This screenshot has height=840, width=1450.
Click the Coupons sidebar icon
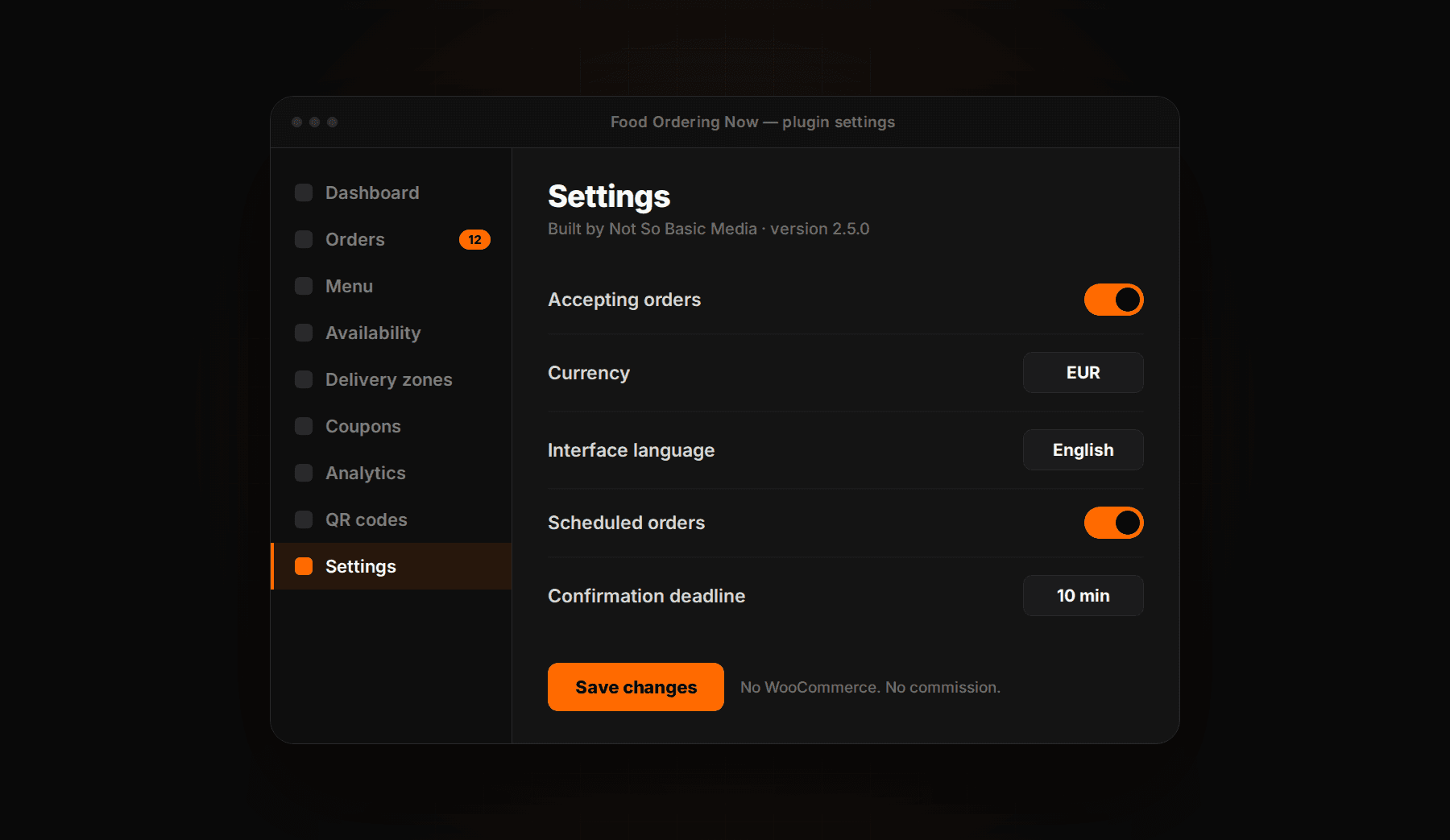[304, 426]
